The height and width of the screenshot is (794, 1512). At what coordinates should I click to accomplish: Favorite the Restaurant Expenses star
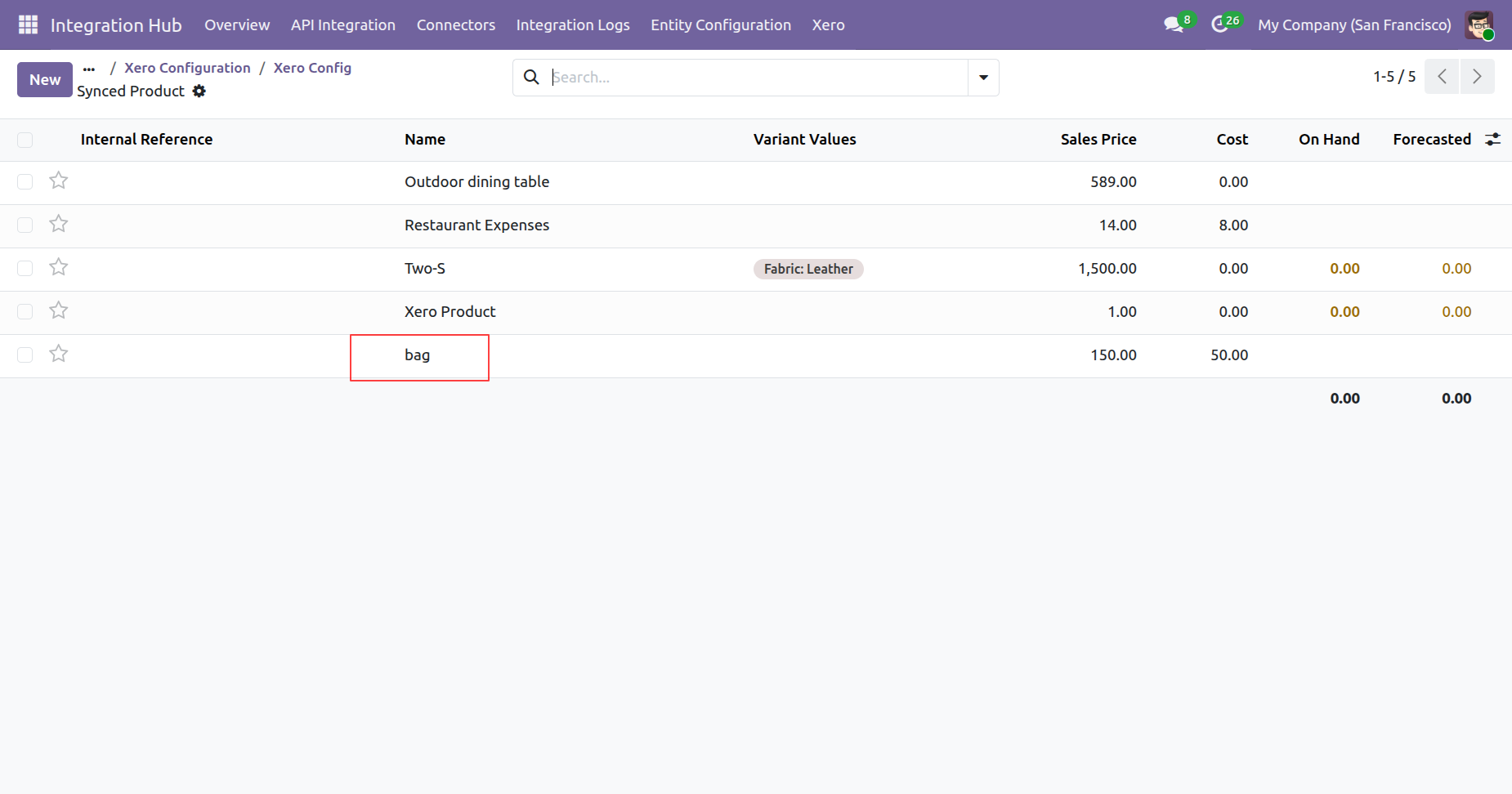(58, 224)
